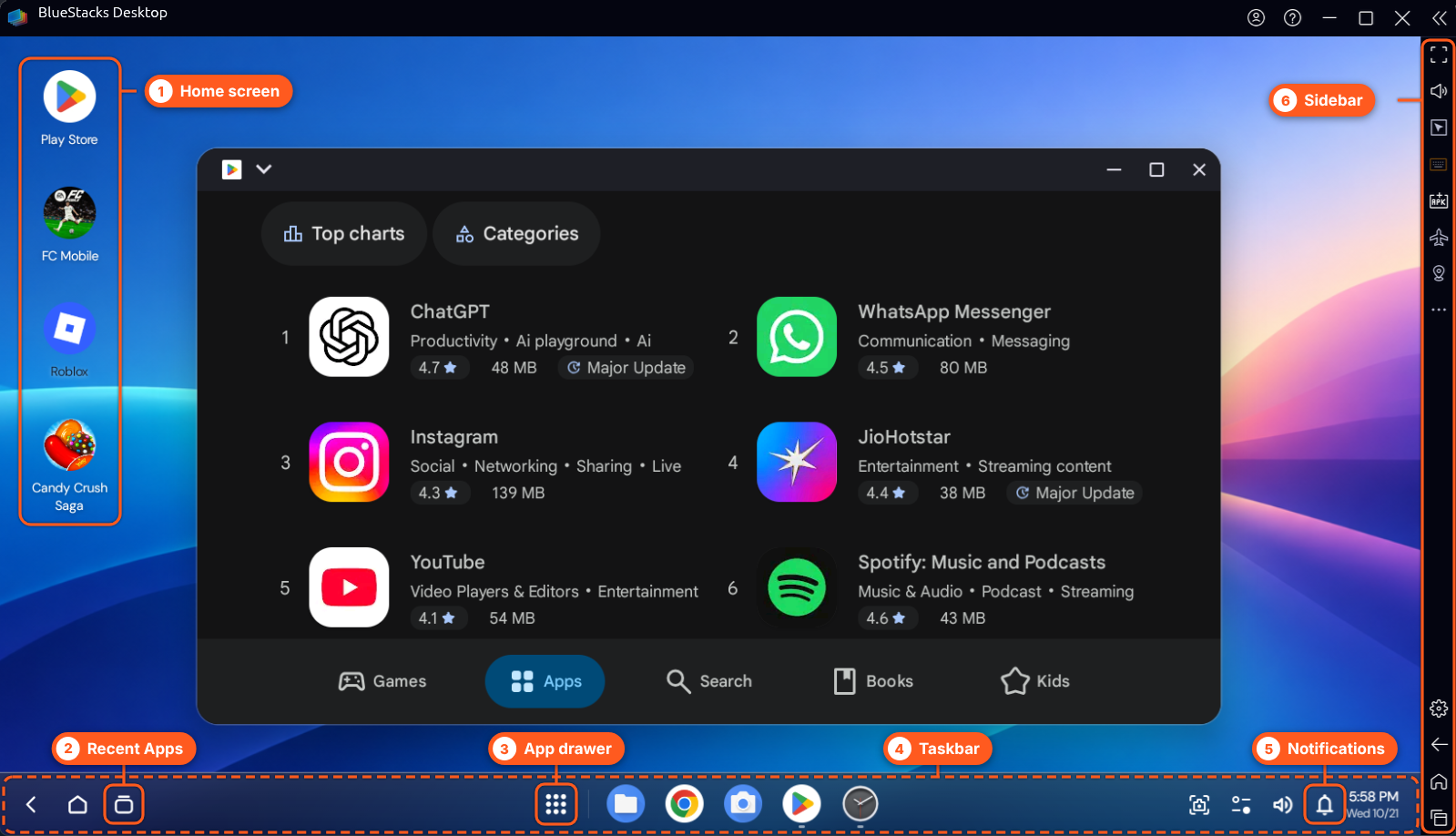Launch Chrome from the taskbar

(684, 804)
